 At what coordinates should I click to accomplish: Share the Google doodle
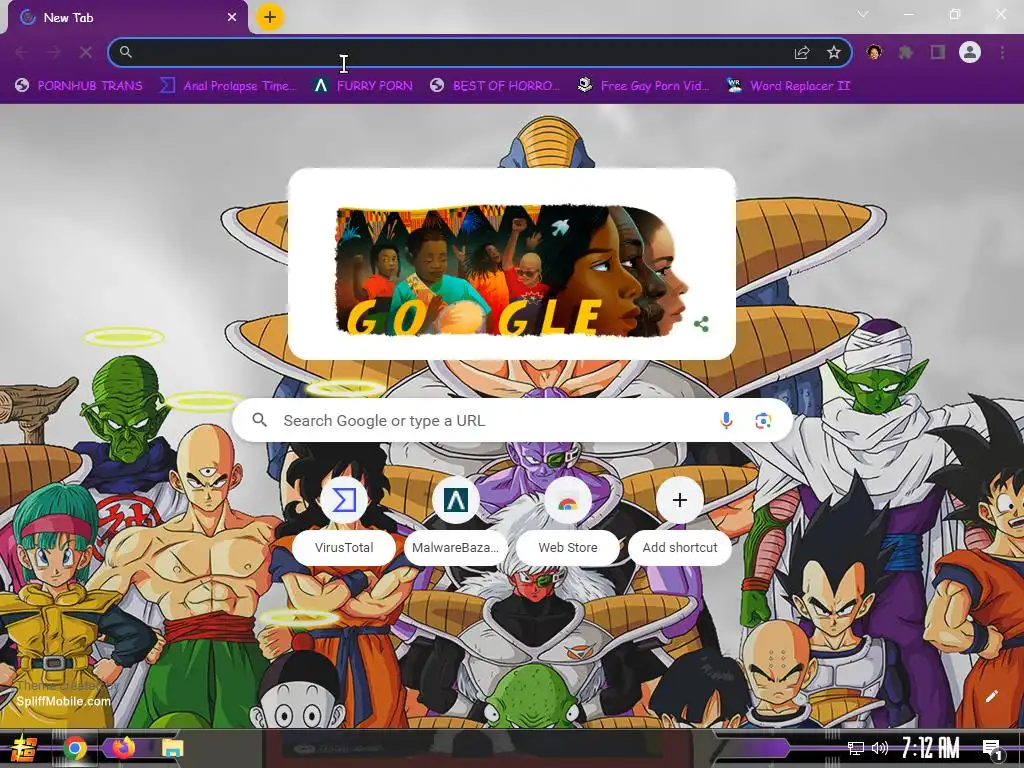701,324
